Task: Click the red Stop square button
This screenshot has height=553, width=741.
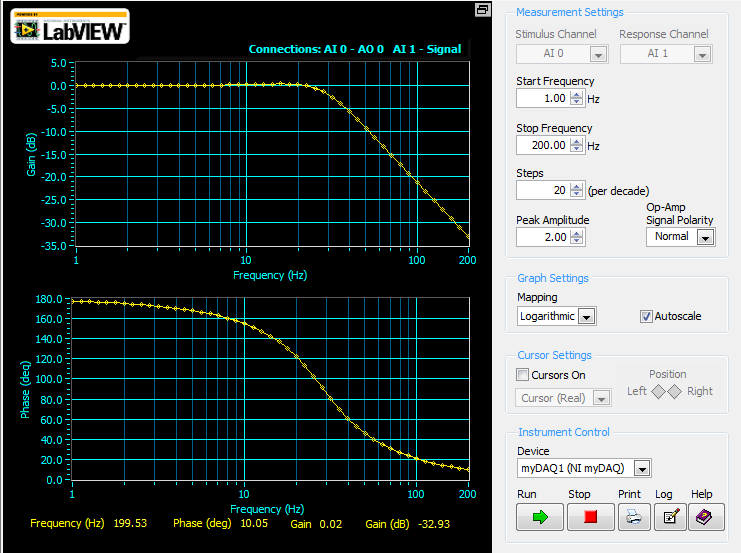Action: point(590,517)
